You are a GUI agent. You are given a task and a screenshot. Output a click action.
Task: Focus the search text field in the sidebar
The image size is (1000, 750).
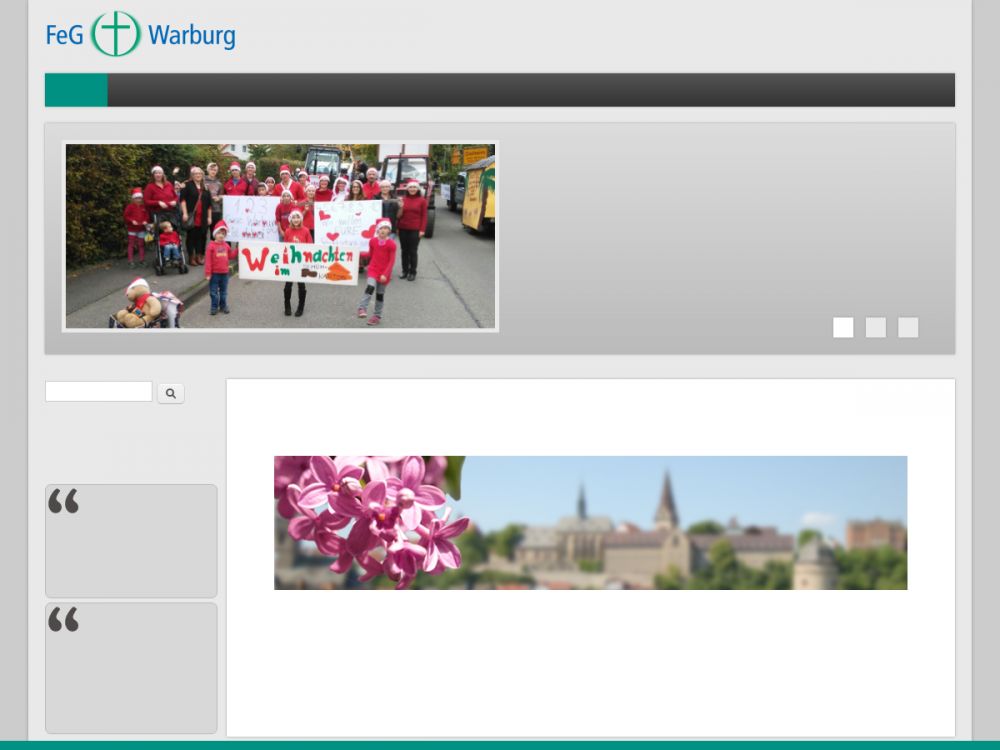pyautogui.click(x=98, y=392)
